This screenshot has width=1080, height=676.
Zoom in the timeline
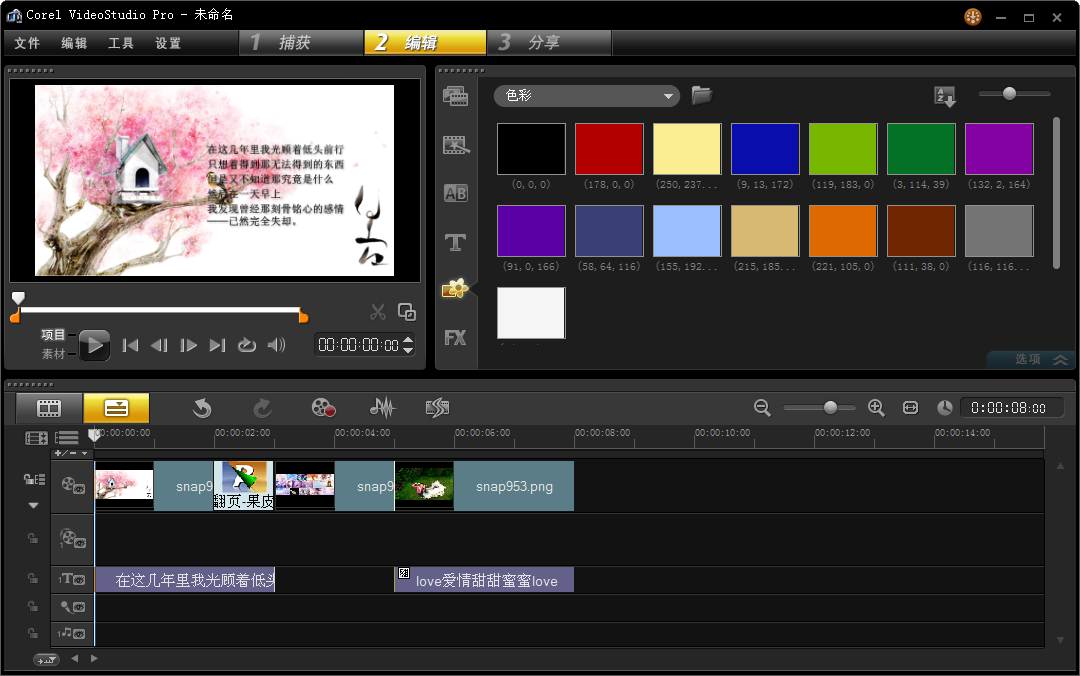pos(876,408)
